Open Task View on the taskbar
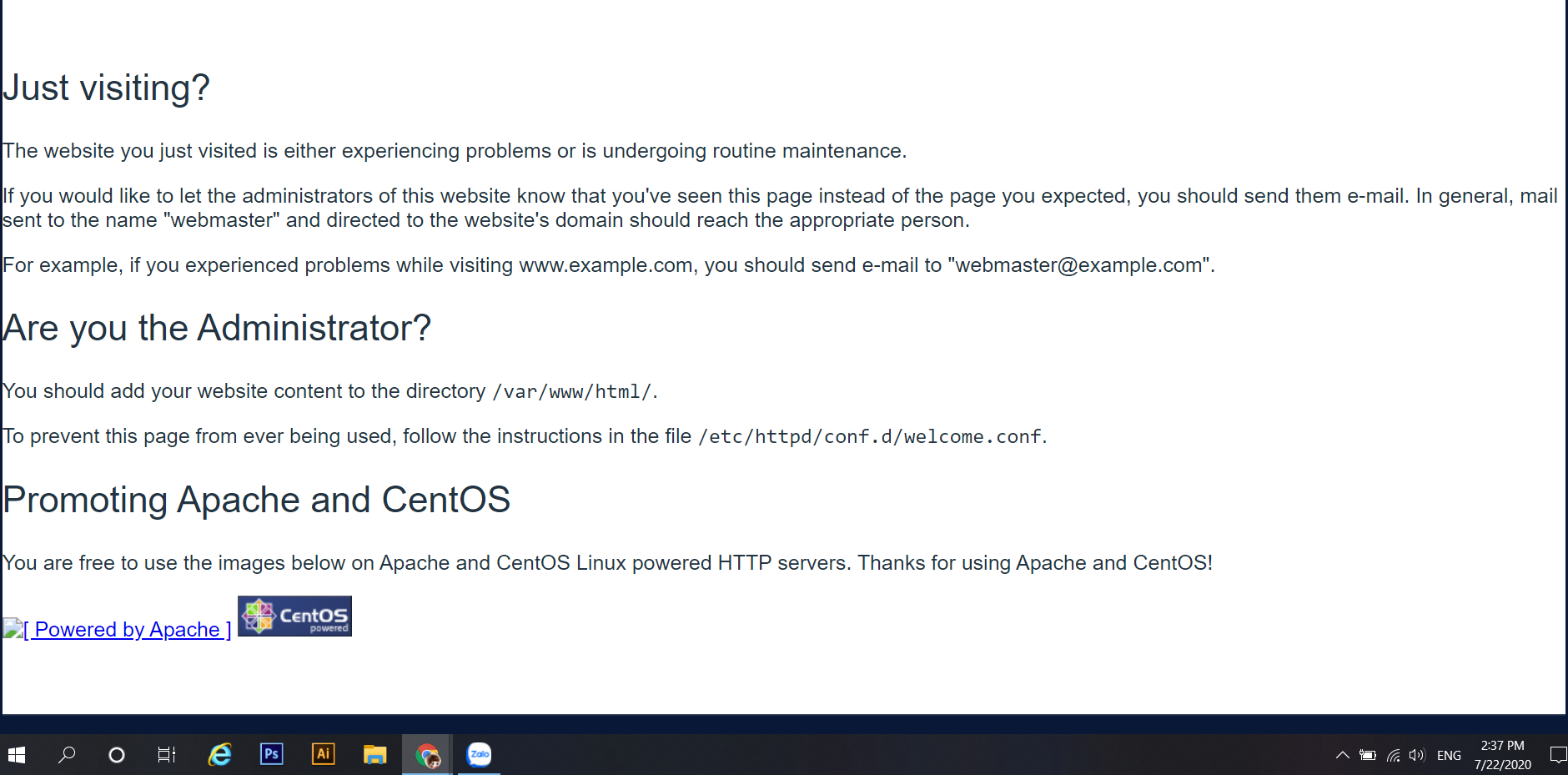Viewport: 1568px width, 775px height. point(167,755)
